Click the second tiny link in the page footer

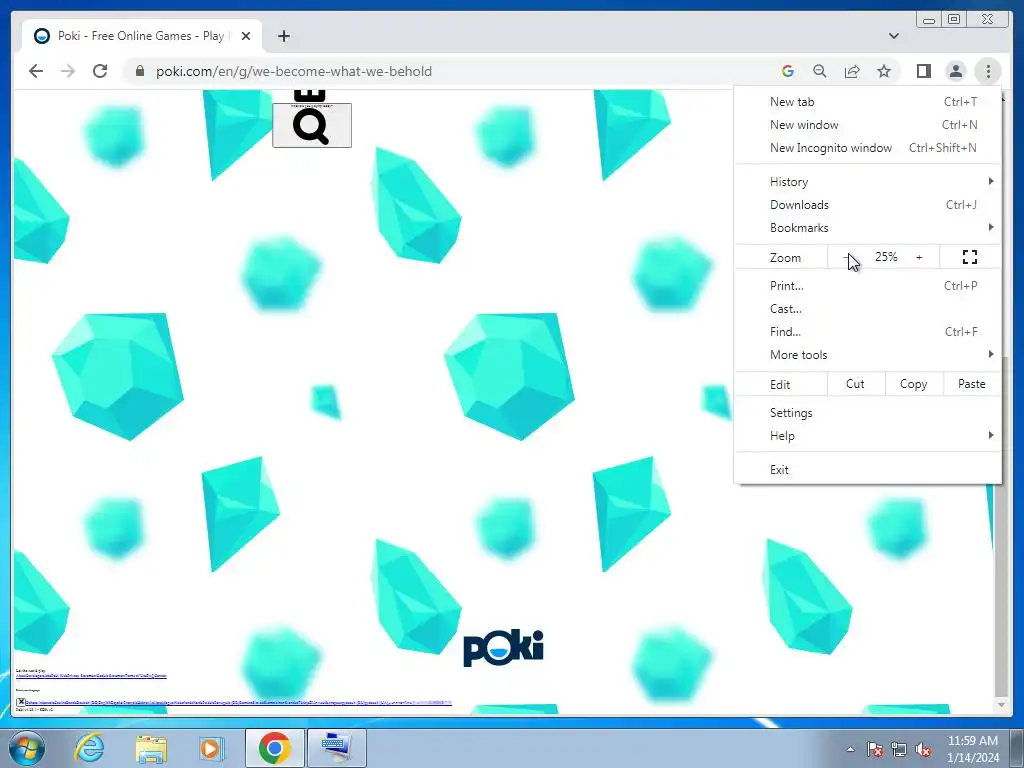(x=238, y=703)
